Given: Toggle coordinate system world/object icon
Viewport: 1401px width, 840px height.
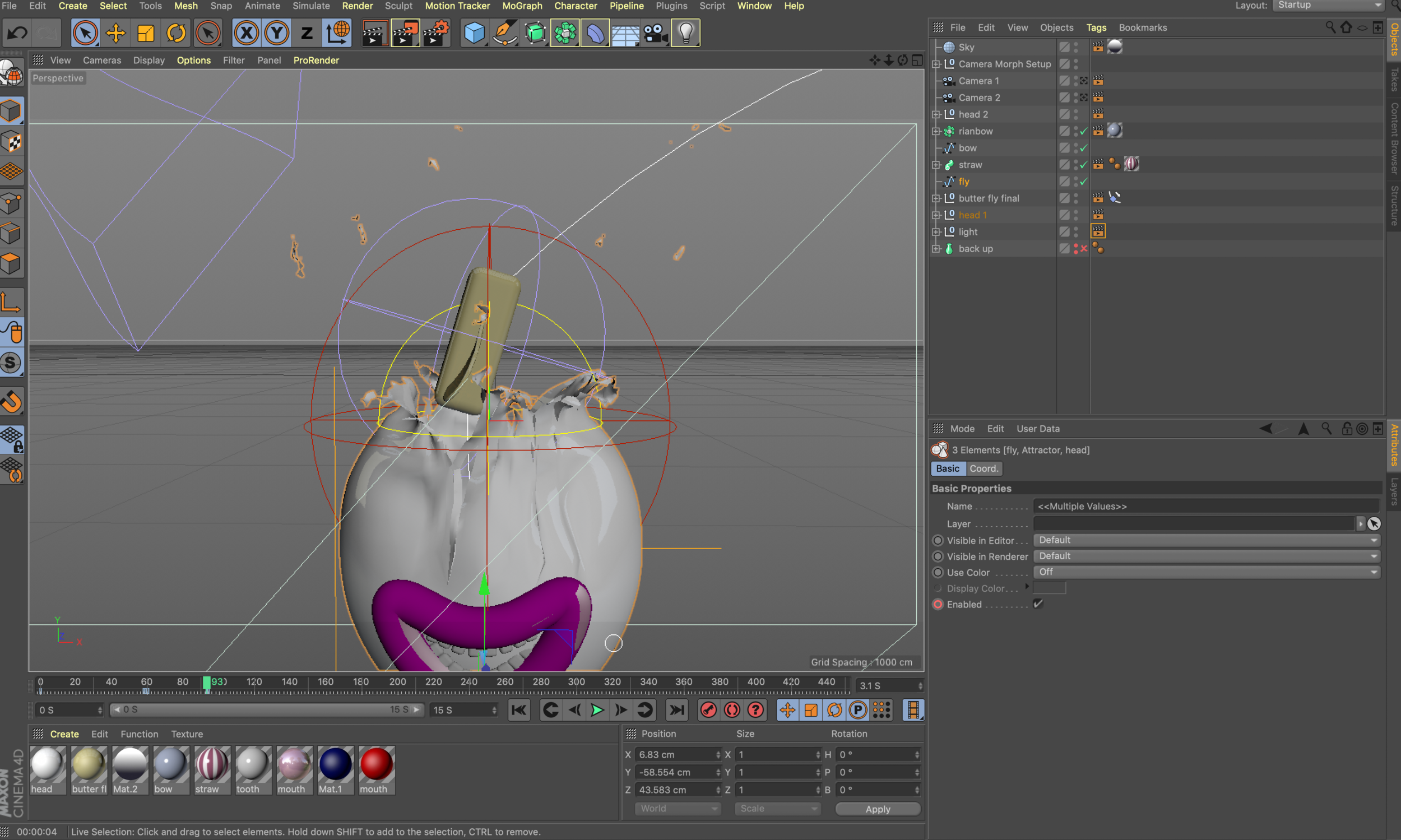Looking at the screenshot, I should (337, 33).
